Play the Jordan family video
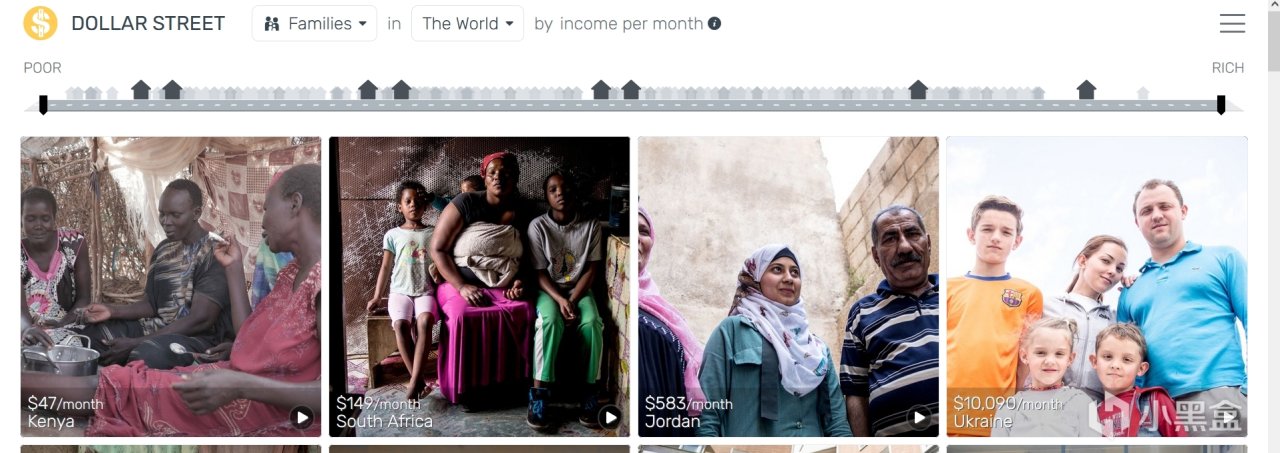The image size is (1280, 453). (918, 416)
